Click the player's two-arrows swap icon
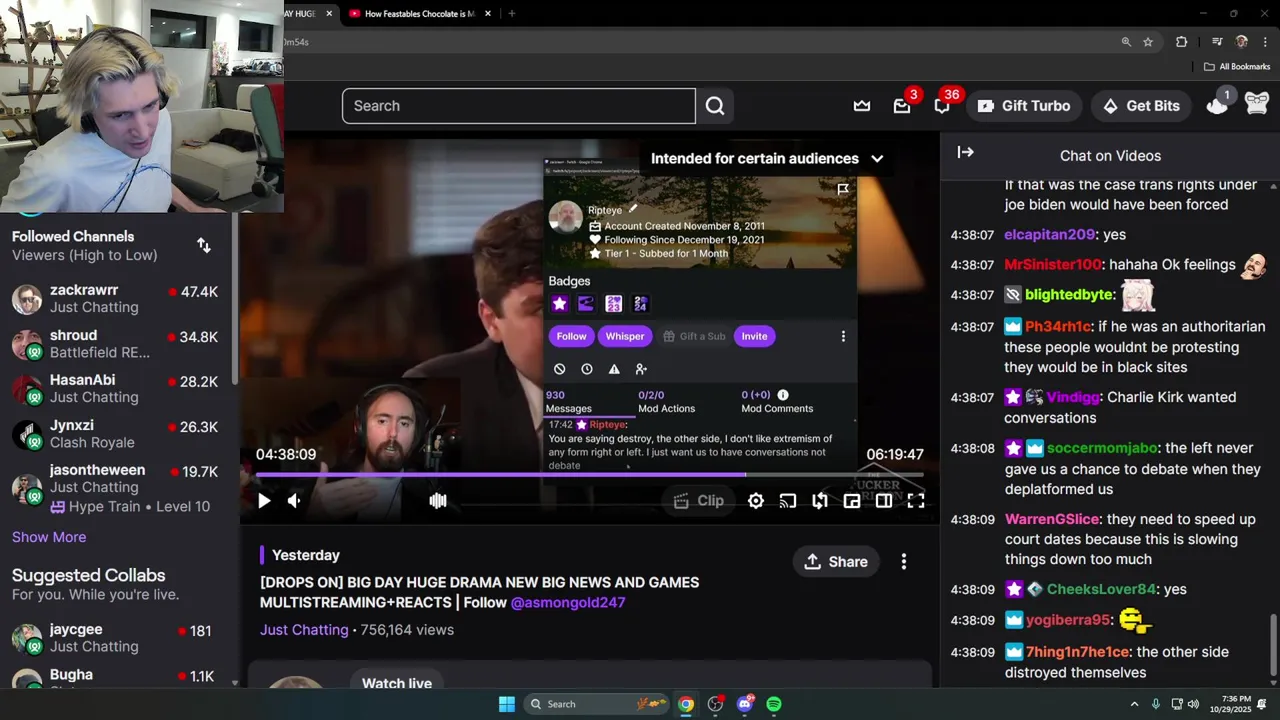The image size is (1280, 720). [820, 501]
